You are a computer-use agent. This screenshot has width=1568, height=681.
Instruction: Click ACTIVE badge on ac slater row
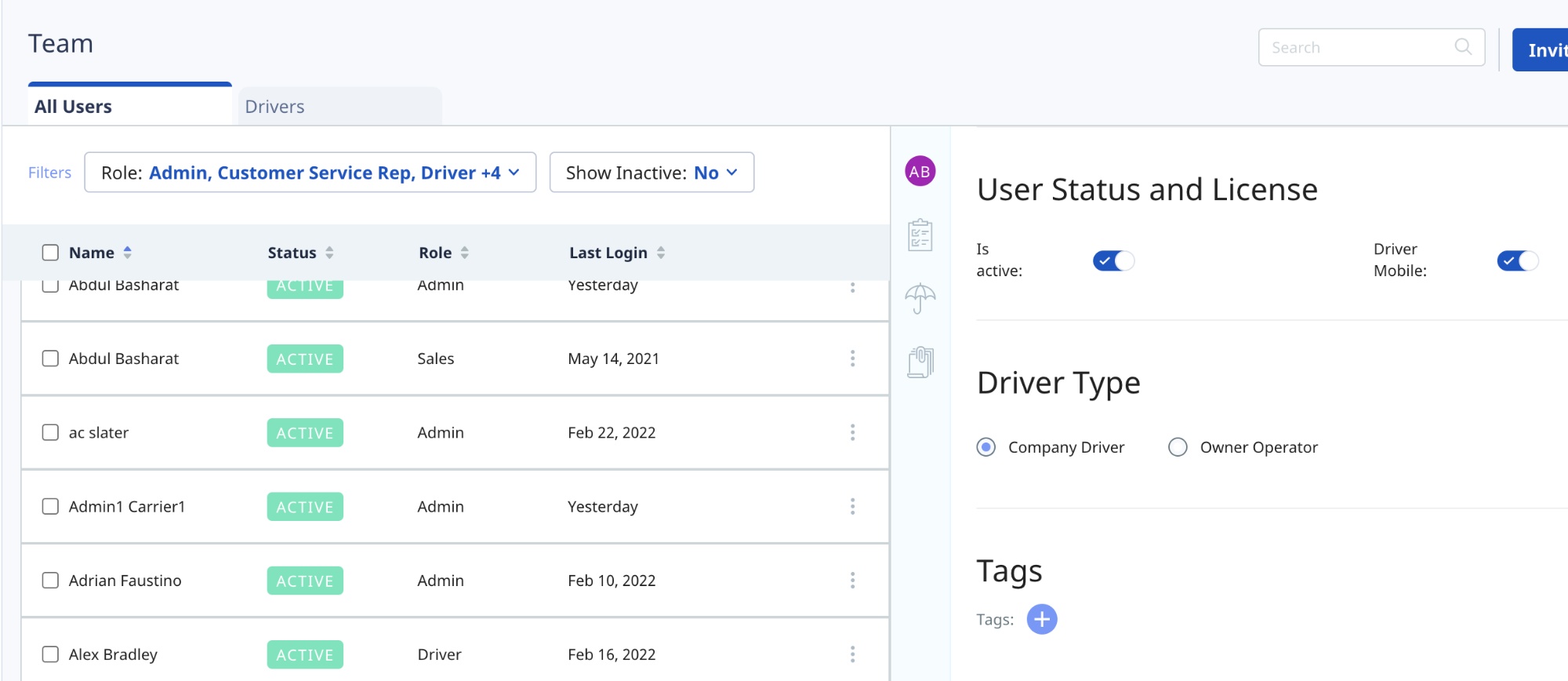pyautogui.click(x=305, y=432)
